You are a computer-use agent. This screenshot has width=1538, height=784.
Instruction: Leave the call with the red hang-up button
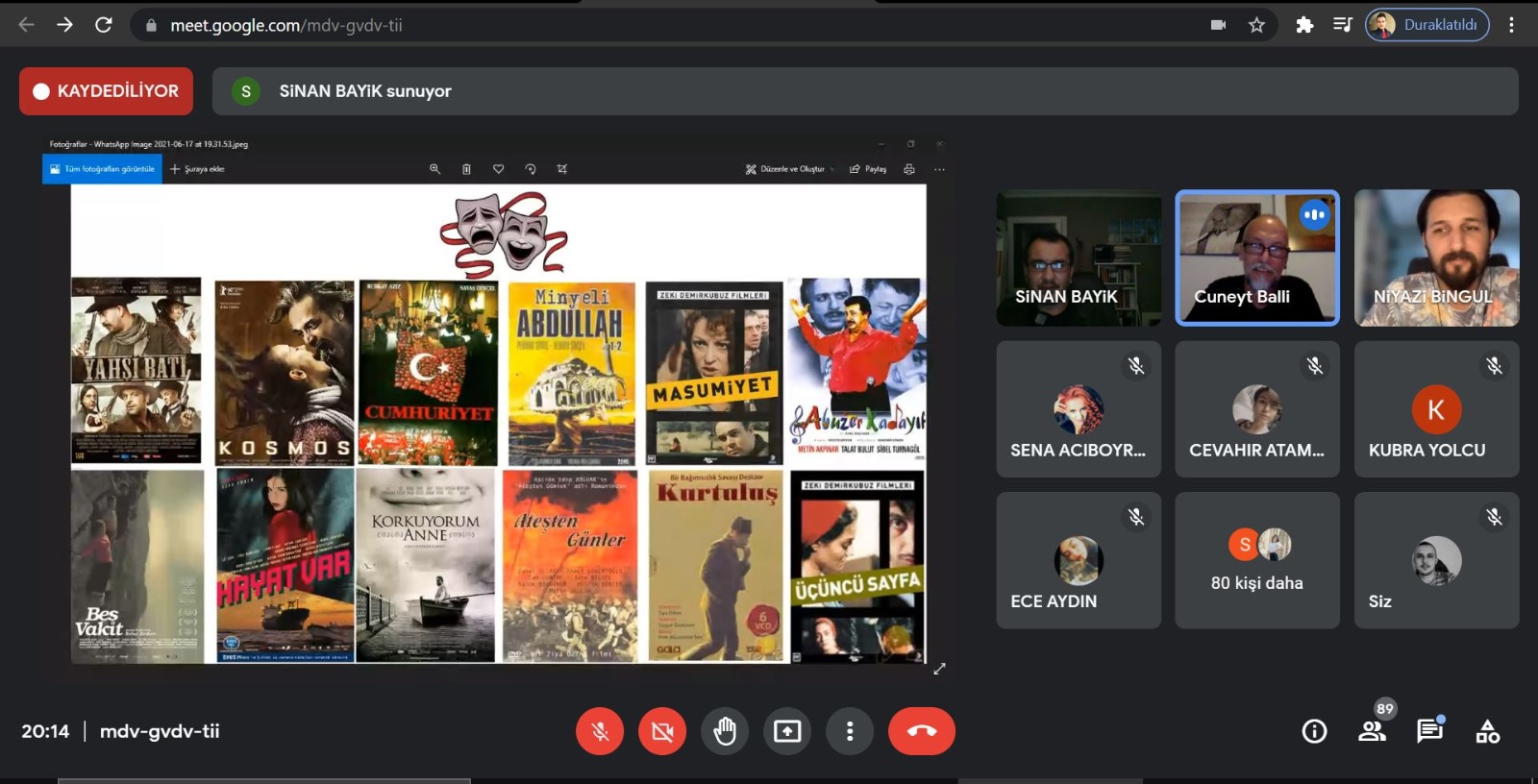[x=921, y=732]
